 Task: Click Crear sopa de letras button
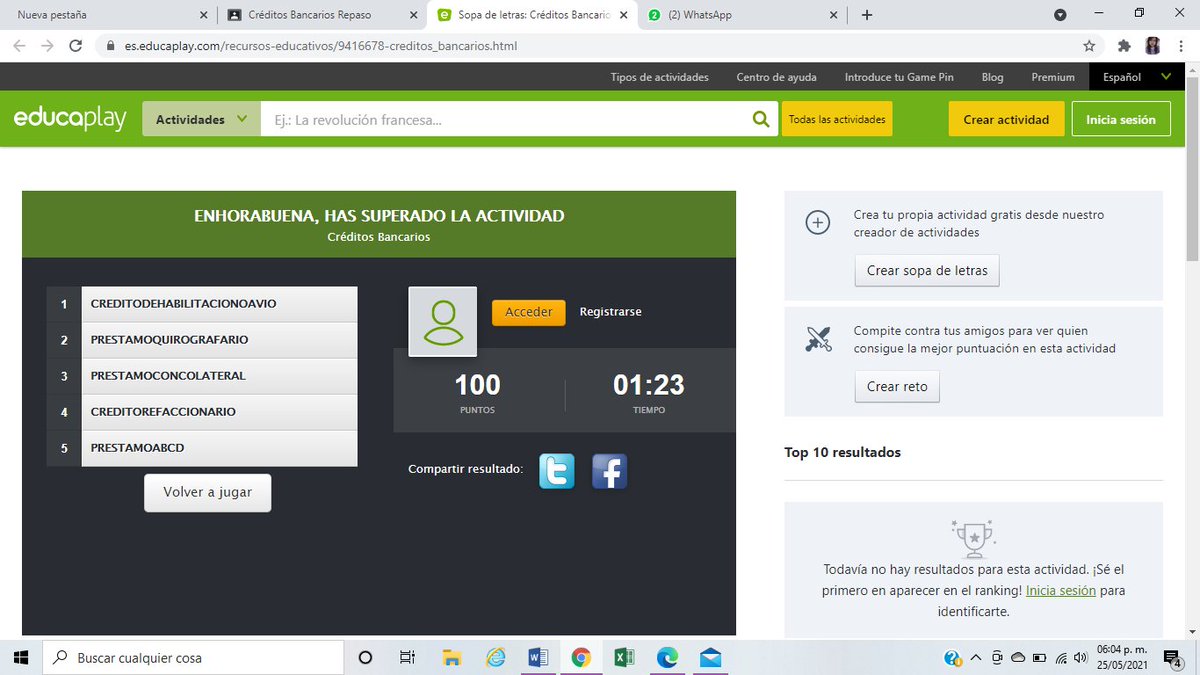pyautogui.click(x=927, y=271)
